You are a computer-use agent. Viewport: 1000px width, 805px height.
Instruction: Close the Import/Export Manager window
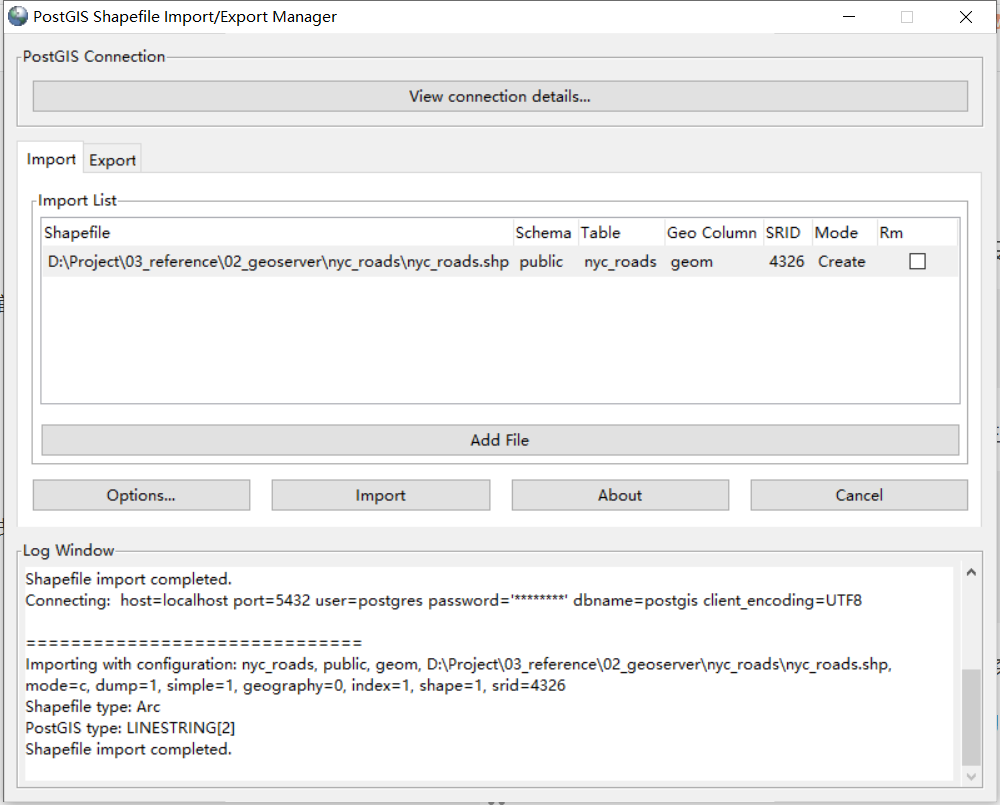point(966,17)
